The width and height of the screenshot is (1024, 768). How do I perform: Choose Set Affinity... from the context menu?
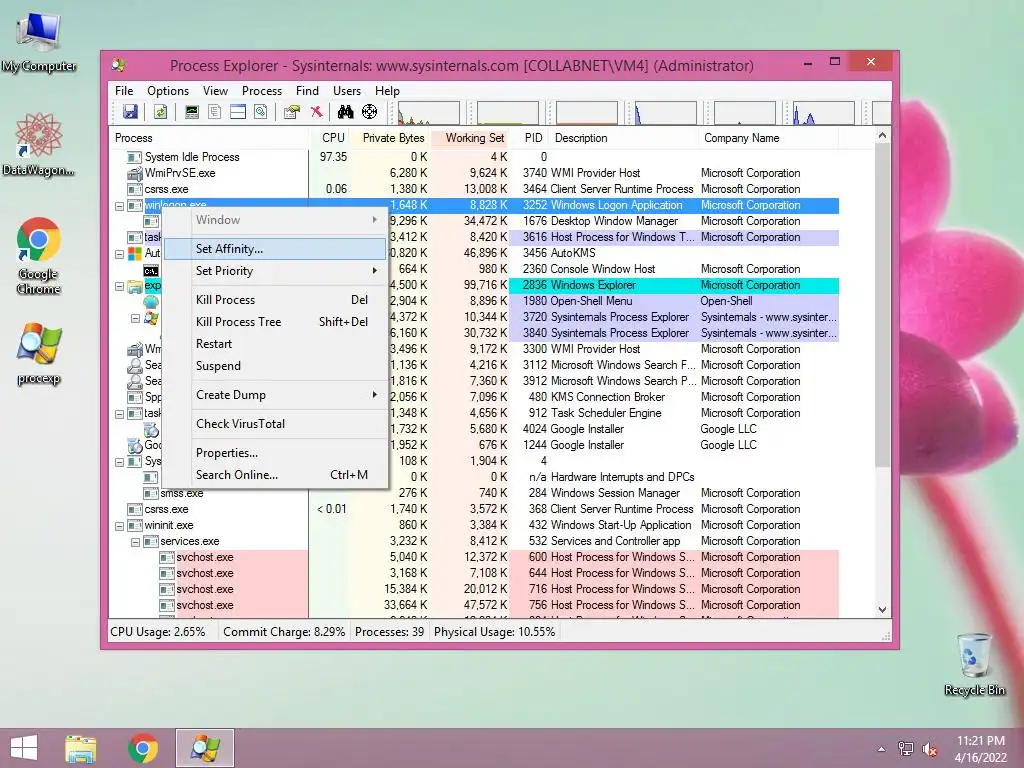pos(276,249)
